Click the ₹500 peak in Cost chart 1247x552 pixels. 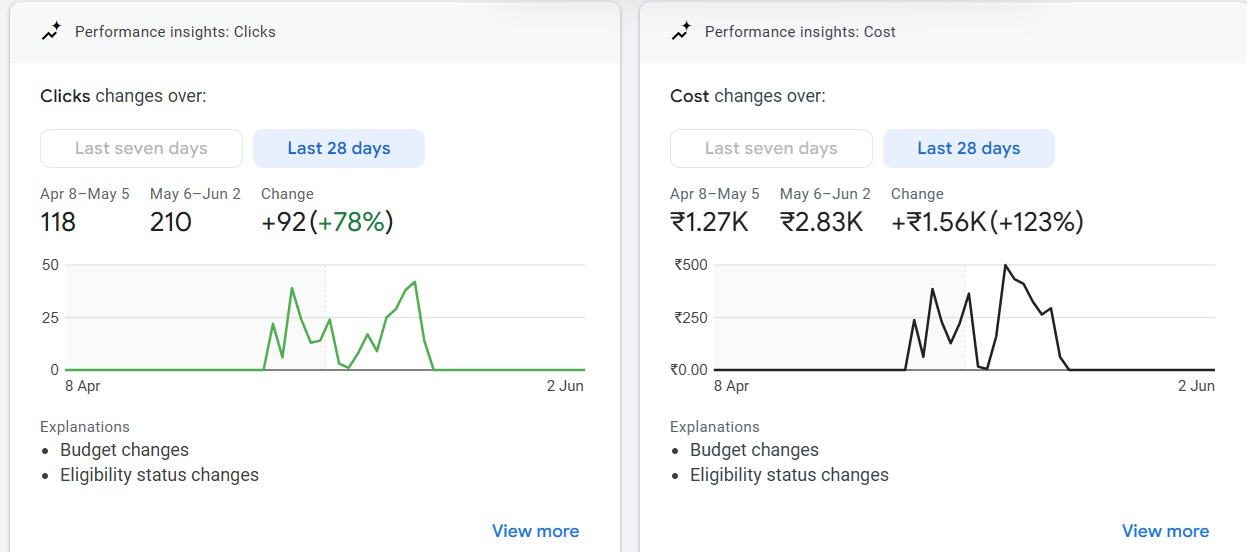click(1005, 266)
